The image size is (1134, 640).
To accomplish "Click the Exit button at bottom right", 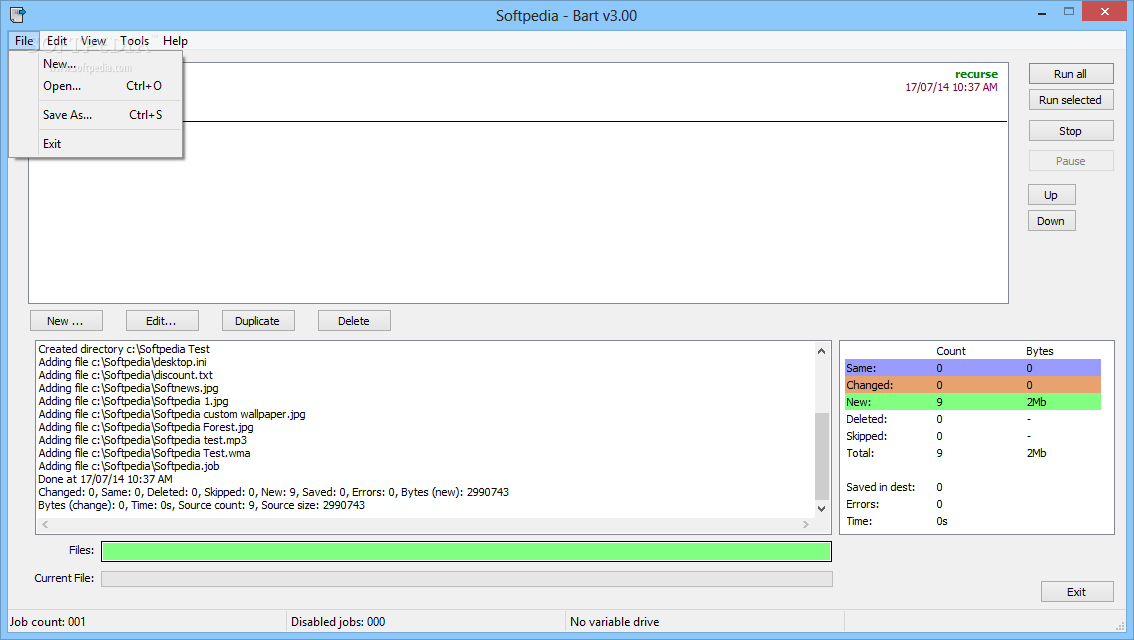I will tap(1077, 592).
